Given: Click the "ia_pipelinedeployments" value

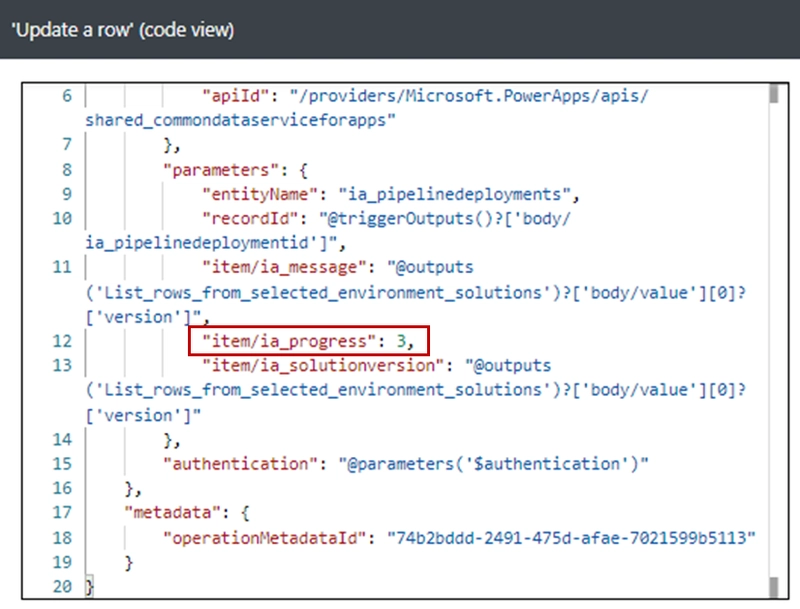Looking at the screenshot, I should point(459,194).
